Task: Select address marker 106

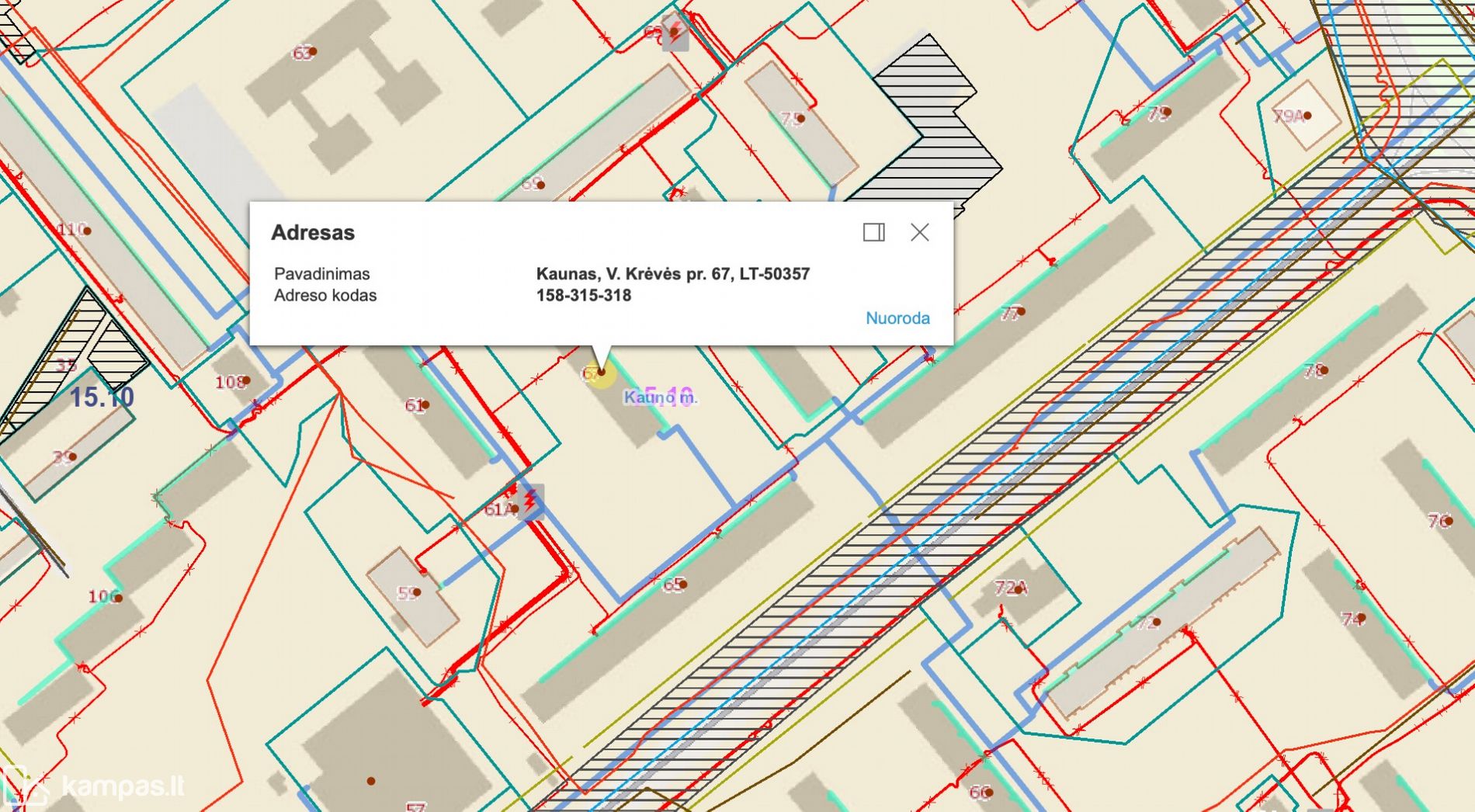Action: [x=117, y=597]
